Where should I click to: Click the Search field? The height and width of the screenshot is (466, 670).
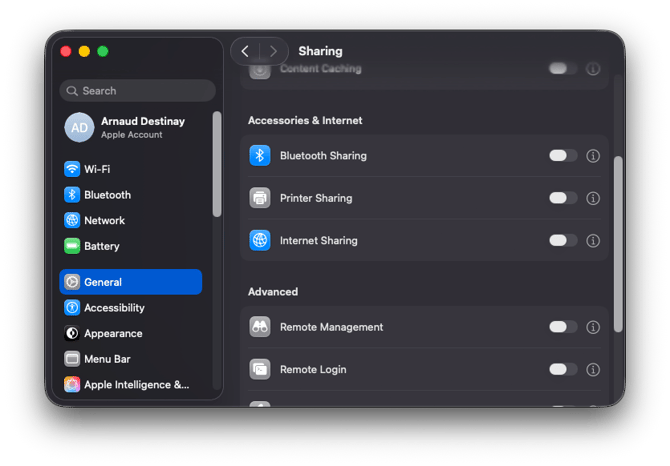pos(137,90)
